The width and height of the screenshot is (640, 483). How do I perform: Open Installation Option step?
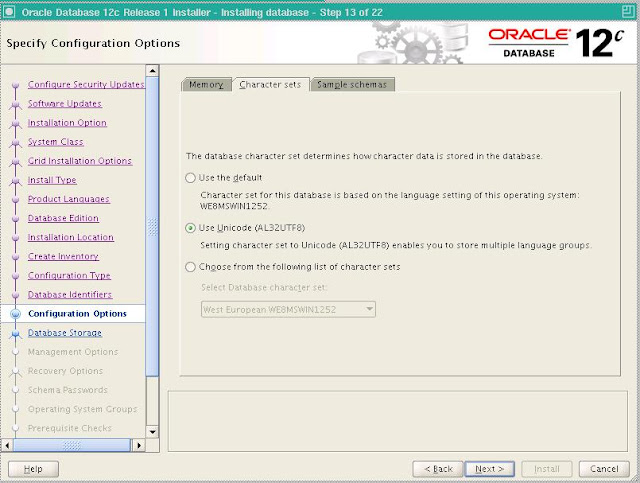click(67, 123)
